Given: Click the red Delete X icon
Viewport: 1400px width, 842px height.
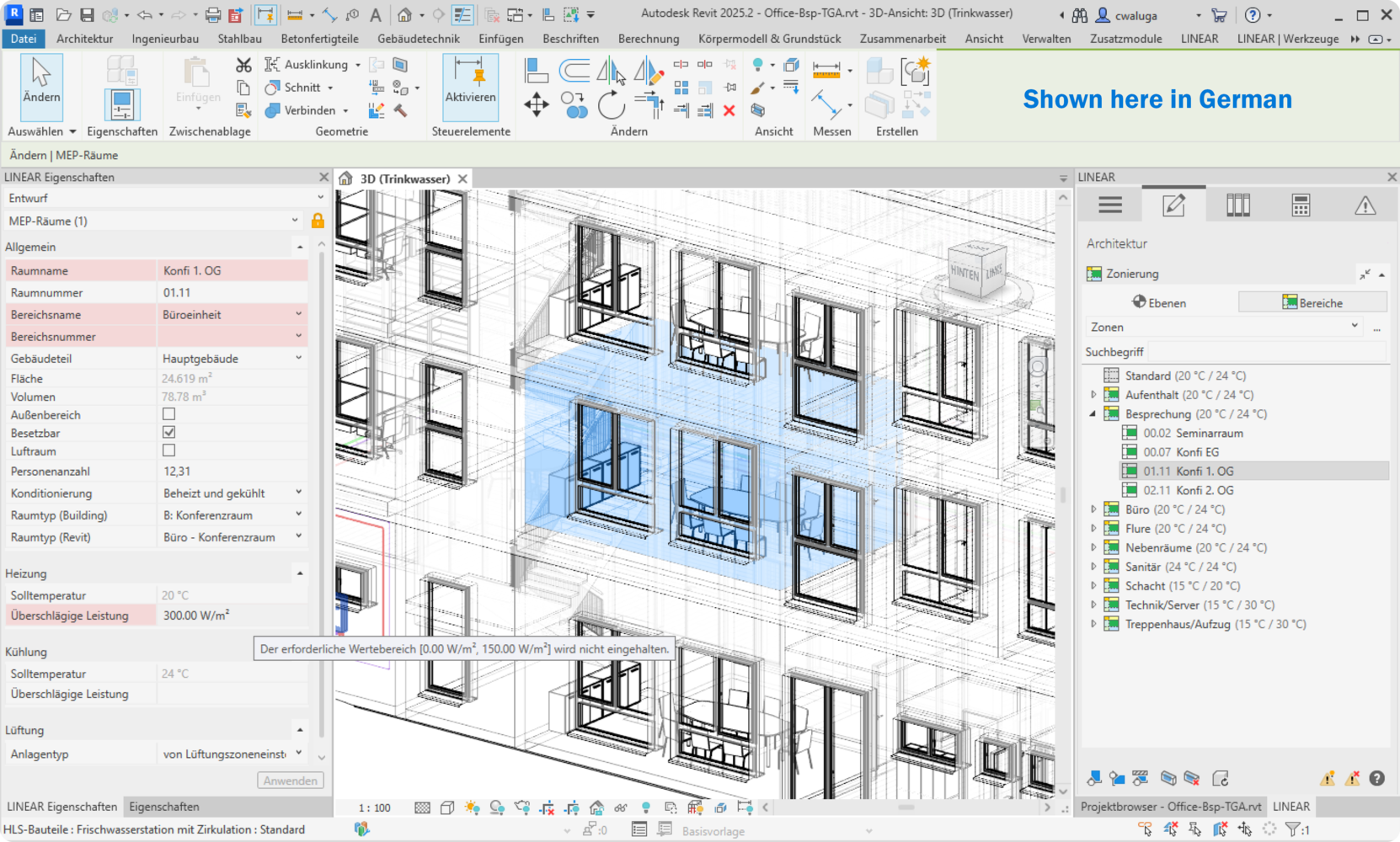Looking at the screenshot, I should (729, 110).
